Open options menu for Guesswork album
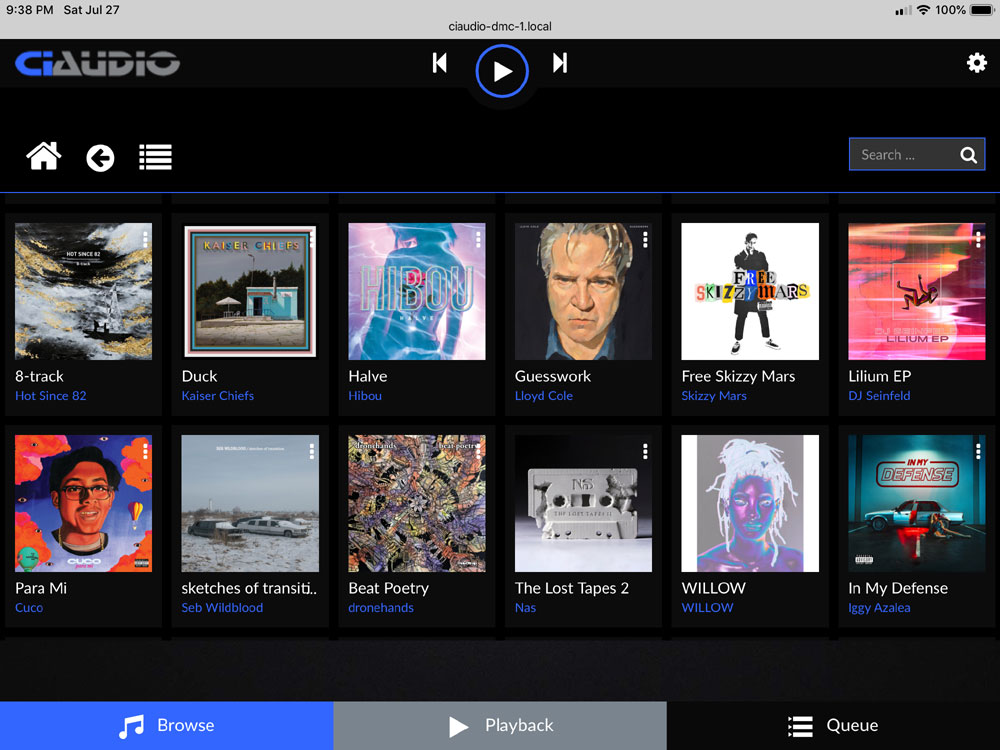The height and width of the screenshot is (750, 1000). click(x=645, y=239)
